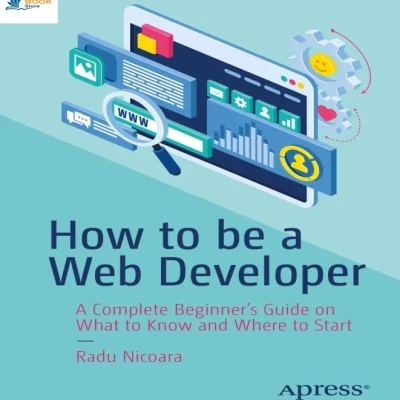The image size is (400, 400).
Task: Click the smiley face gear
Action: point(325,62)
